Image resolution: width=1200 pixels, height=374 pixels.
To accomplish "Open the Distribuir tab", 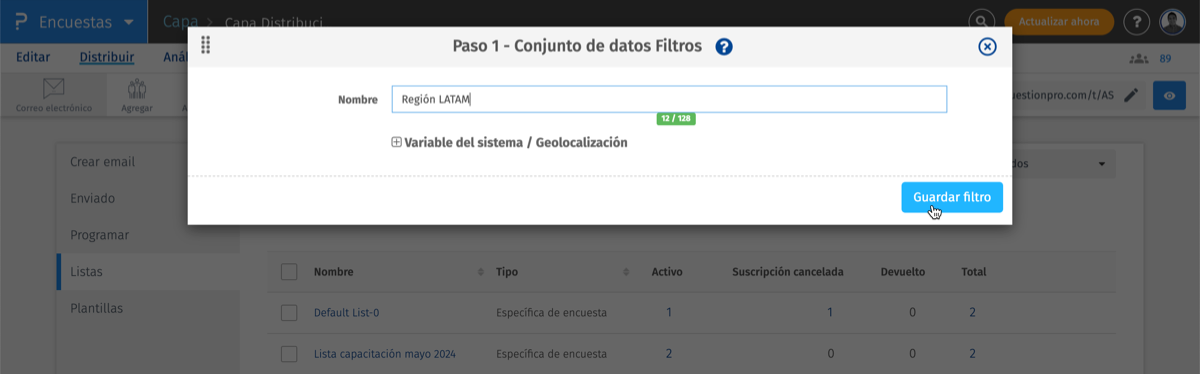I will [x=107, y=58].
